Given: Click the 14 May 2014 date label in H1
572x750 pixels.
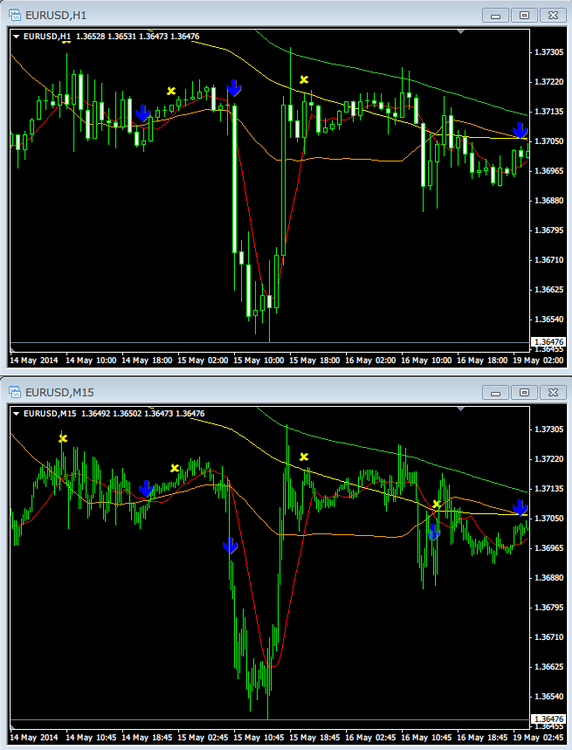Looking at the screenshot, I should click(x=33, y=360).
